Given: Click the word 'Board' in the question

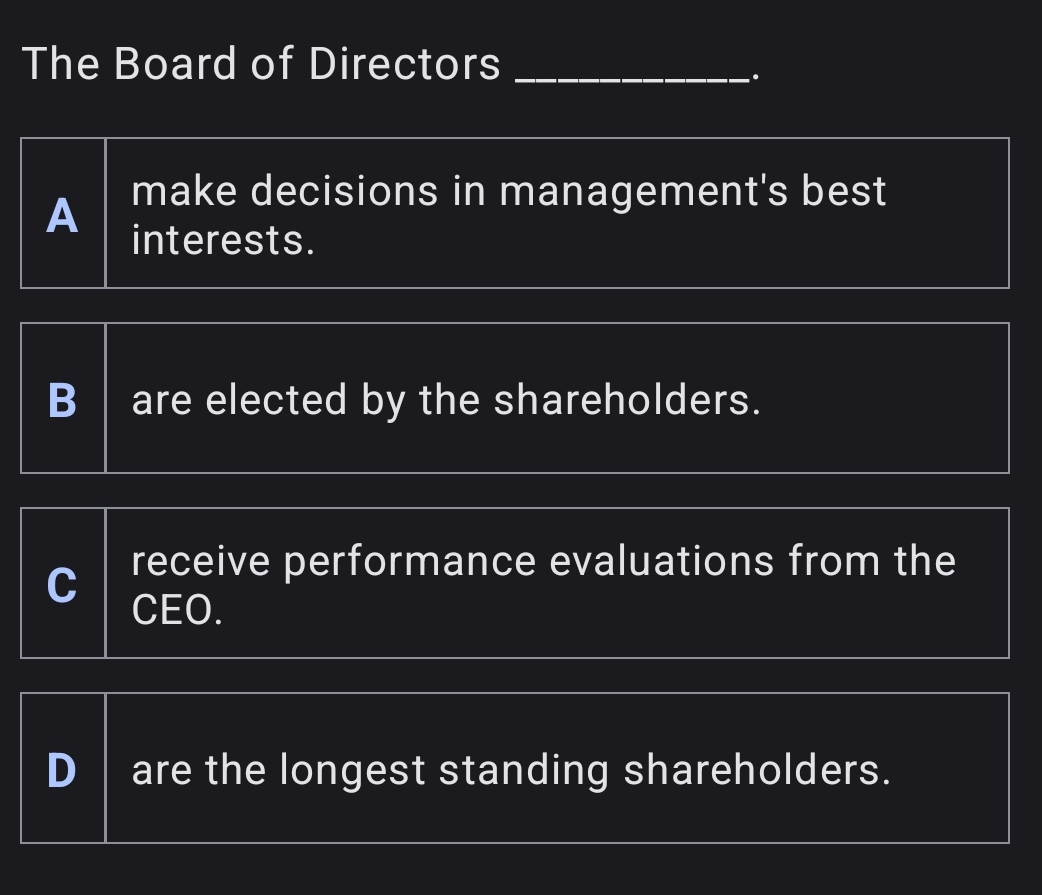Looking at the screenshot, I should click(x=176, y=65).
